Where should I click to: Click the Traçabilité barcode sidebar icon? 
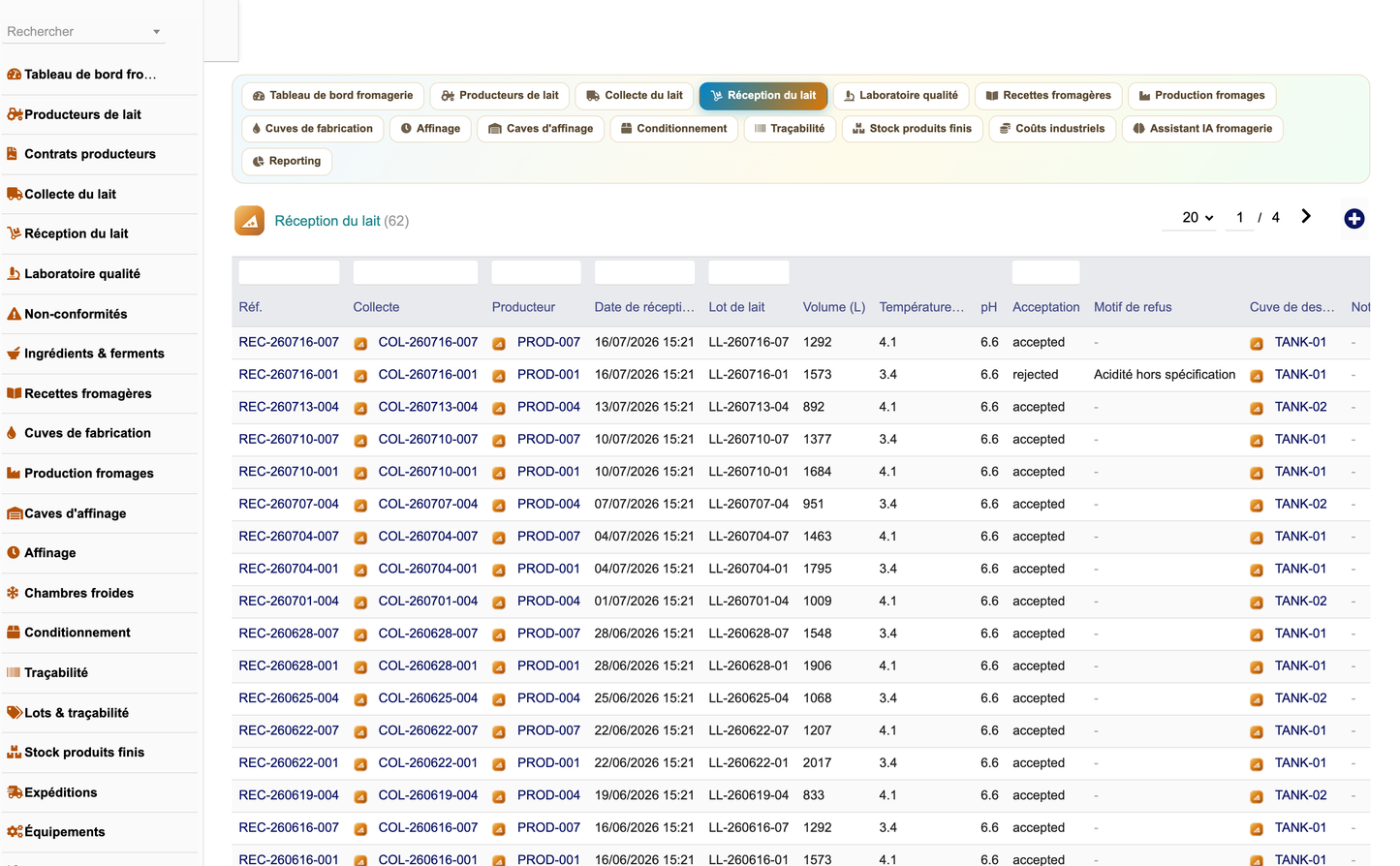point(14,672)
